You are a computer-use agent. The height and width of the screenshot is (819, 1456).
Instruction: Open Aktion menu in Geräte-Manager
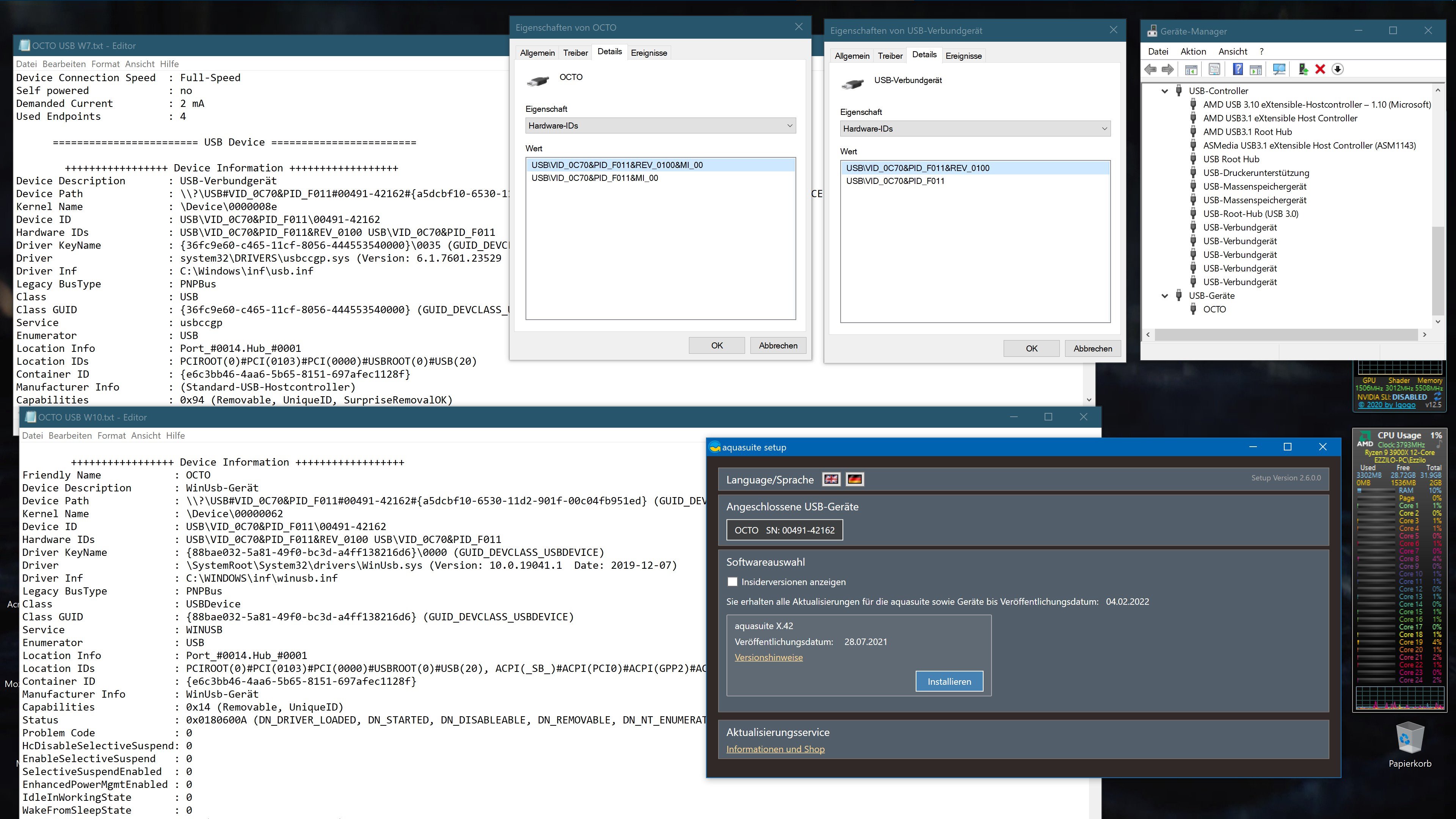pos(1192,52)
